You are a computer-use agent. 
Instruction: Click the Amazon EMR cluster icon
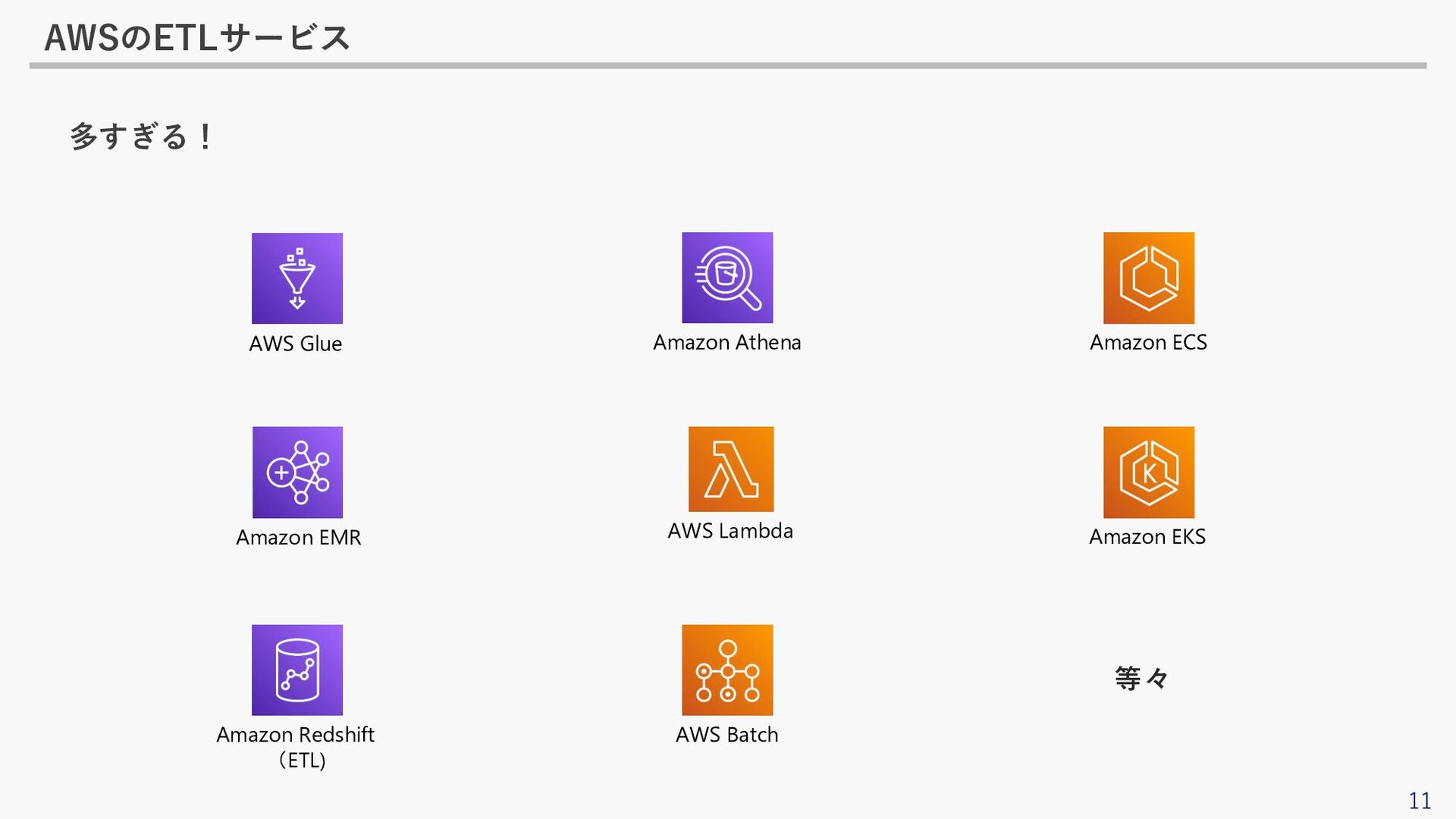pos(297,472)
